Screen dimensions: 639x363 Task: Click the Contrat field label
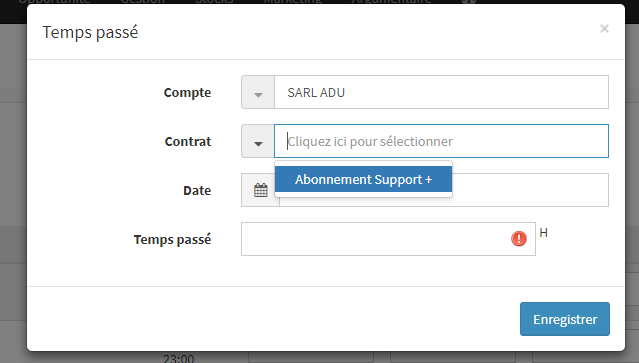pyautogui.click(x=188, y=141)
